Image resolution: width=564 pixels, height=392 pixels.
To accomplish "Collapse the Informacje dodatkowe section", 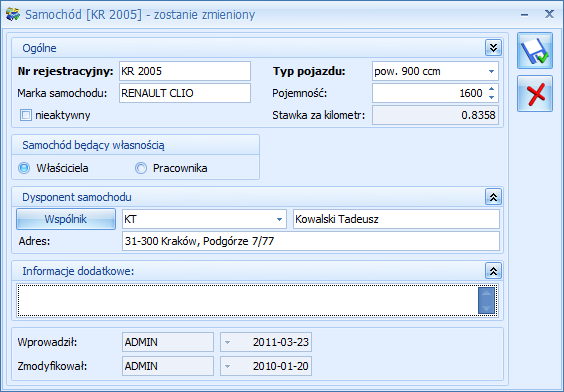I will 494,271.
